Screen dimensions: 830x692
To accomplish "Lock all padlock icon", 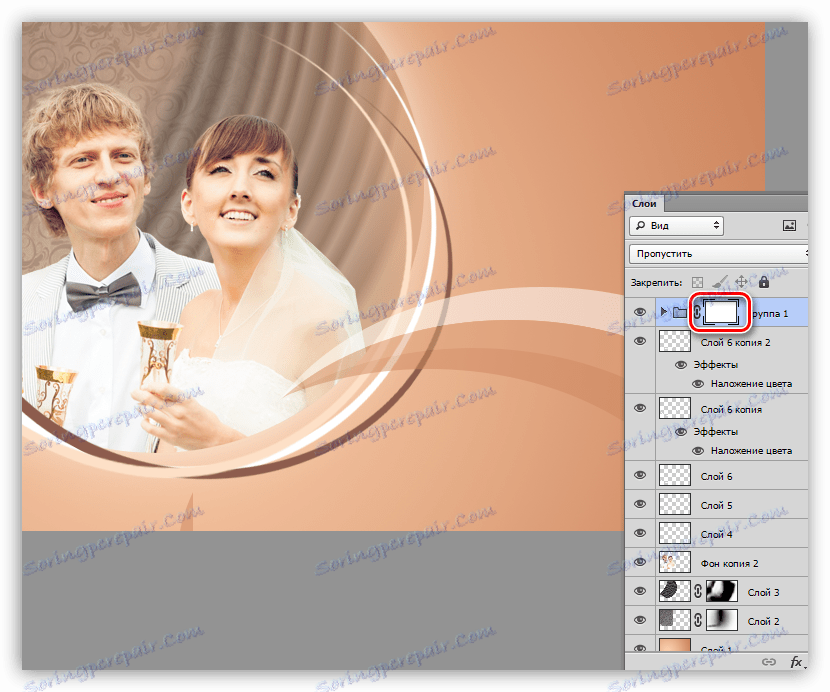I will 763,282.
